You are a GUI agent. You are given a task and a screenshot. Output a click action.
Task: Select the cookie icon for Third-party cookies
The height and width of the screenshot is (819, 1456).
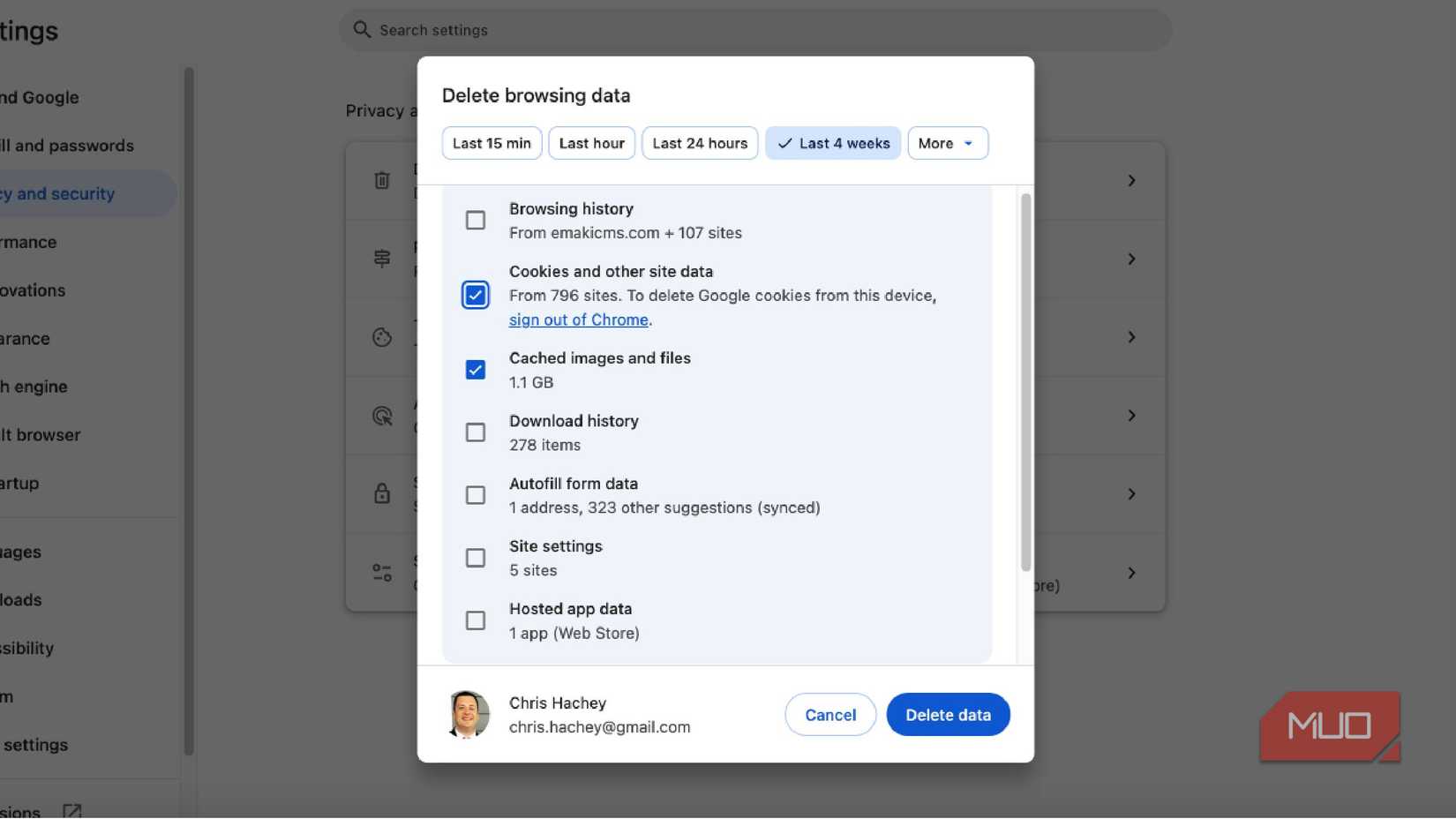point(381,336)
